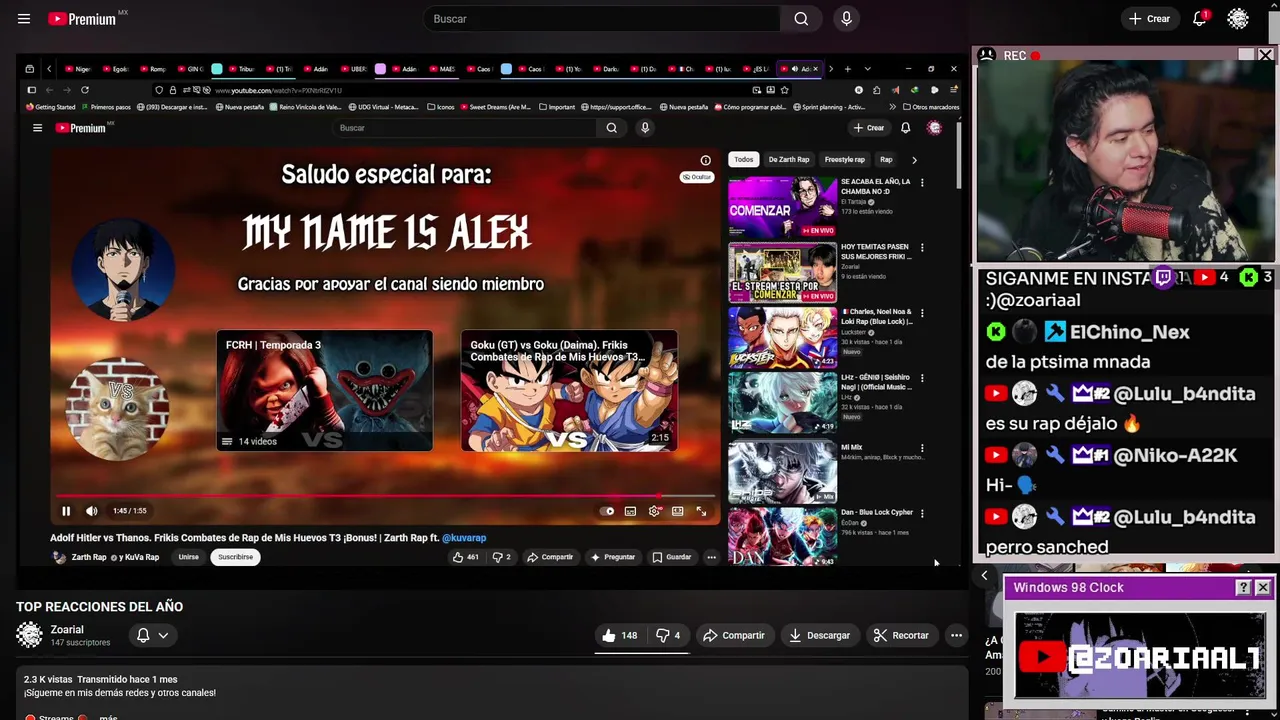
Task: Open the YouTube guide hamburger menu
Action: pyautogui.click(x=24, y=19)
